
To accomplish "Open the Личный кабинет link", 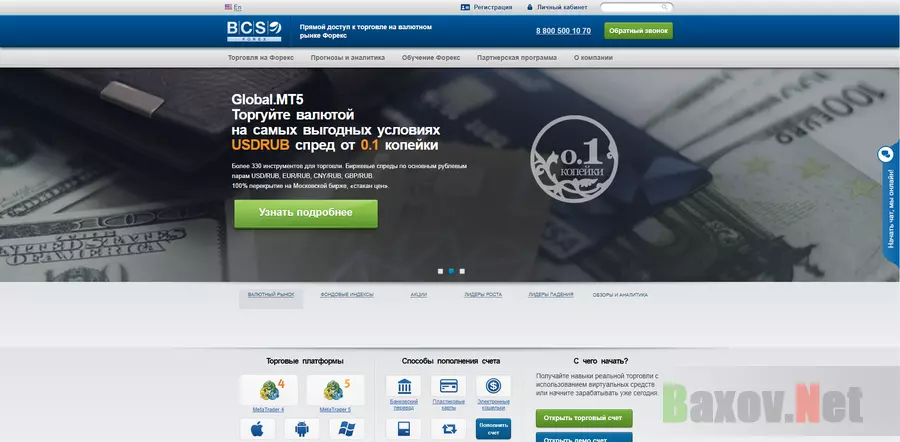I will click(x=562, y=7).
